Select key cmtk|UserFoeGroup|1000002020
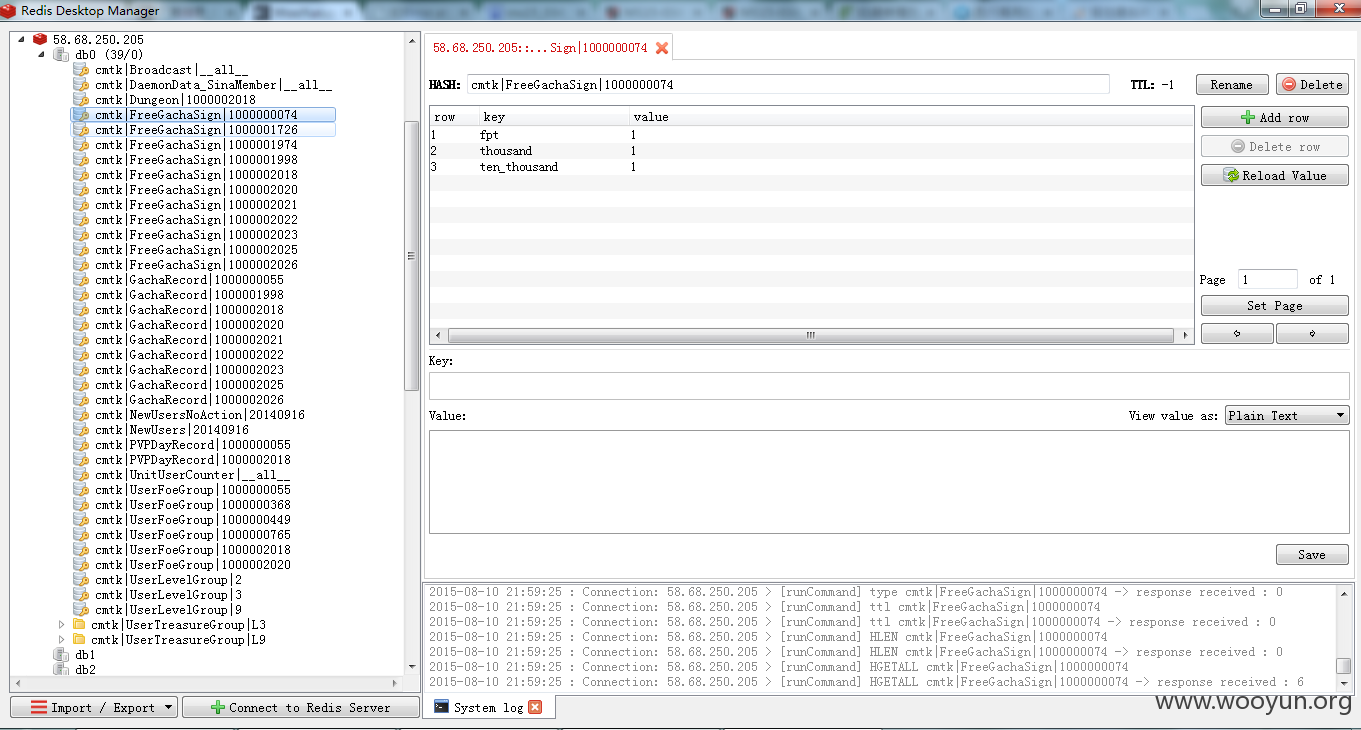 tap(193, 565)
